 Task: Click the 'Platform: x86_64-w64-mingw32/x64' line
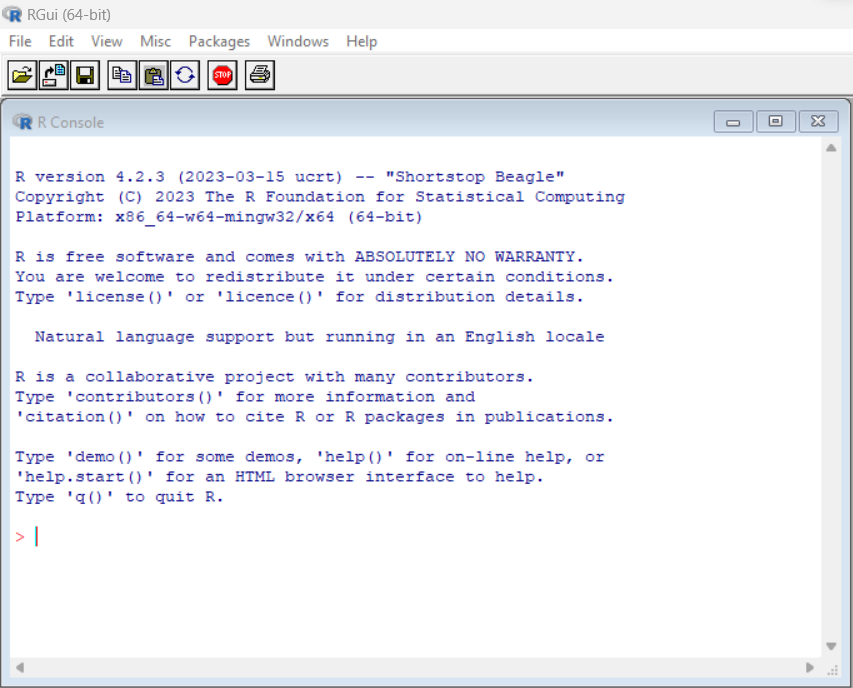click(x=219, y=217)
